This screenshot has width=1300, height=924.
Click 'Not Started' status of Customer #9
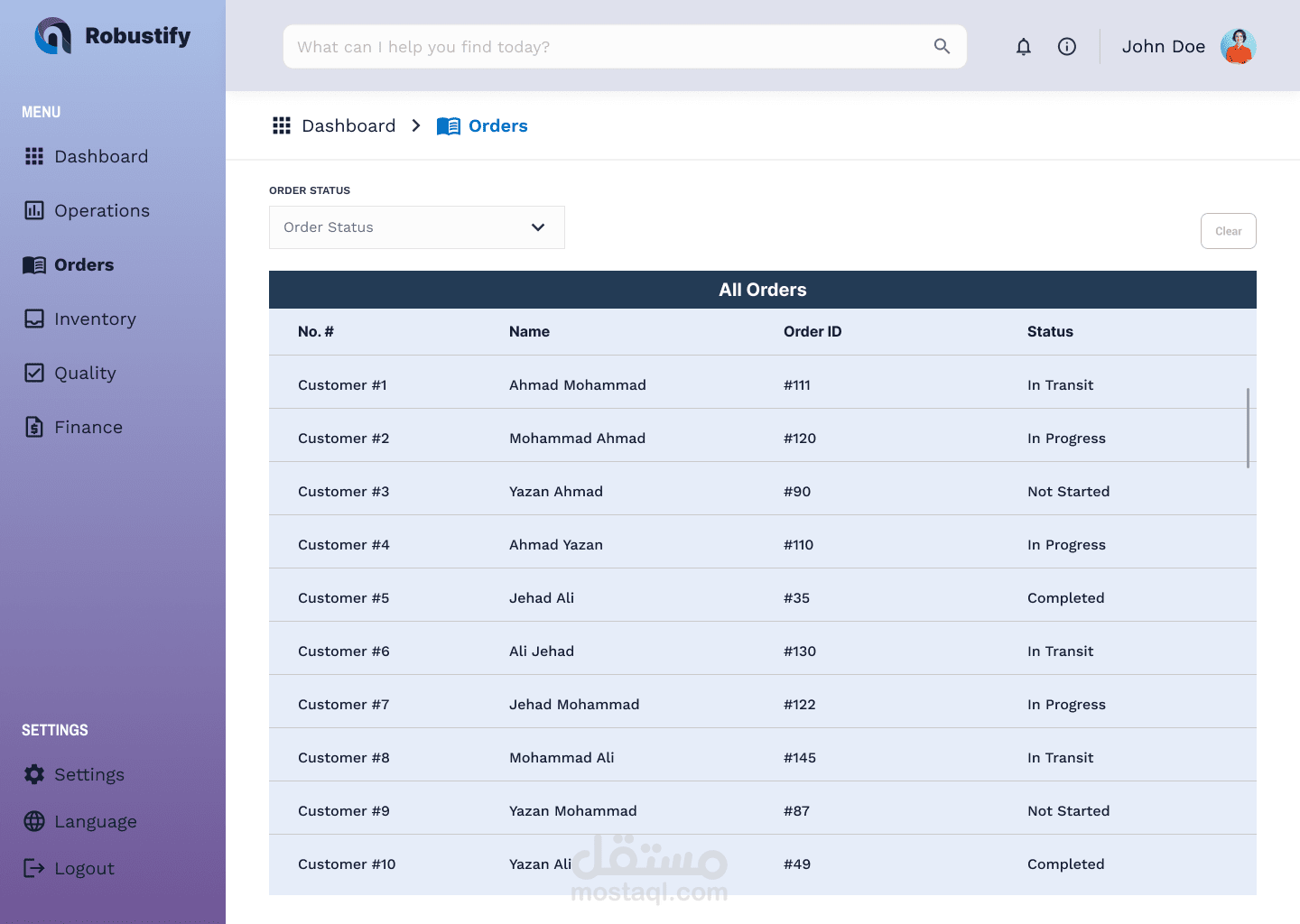pos(1068,810)
